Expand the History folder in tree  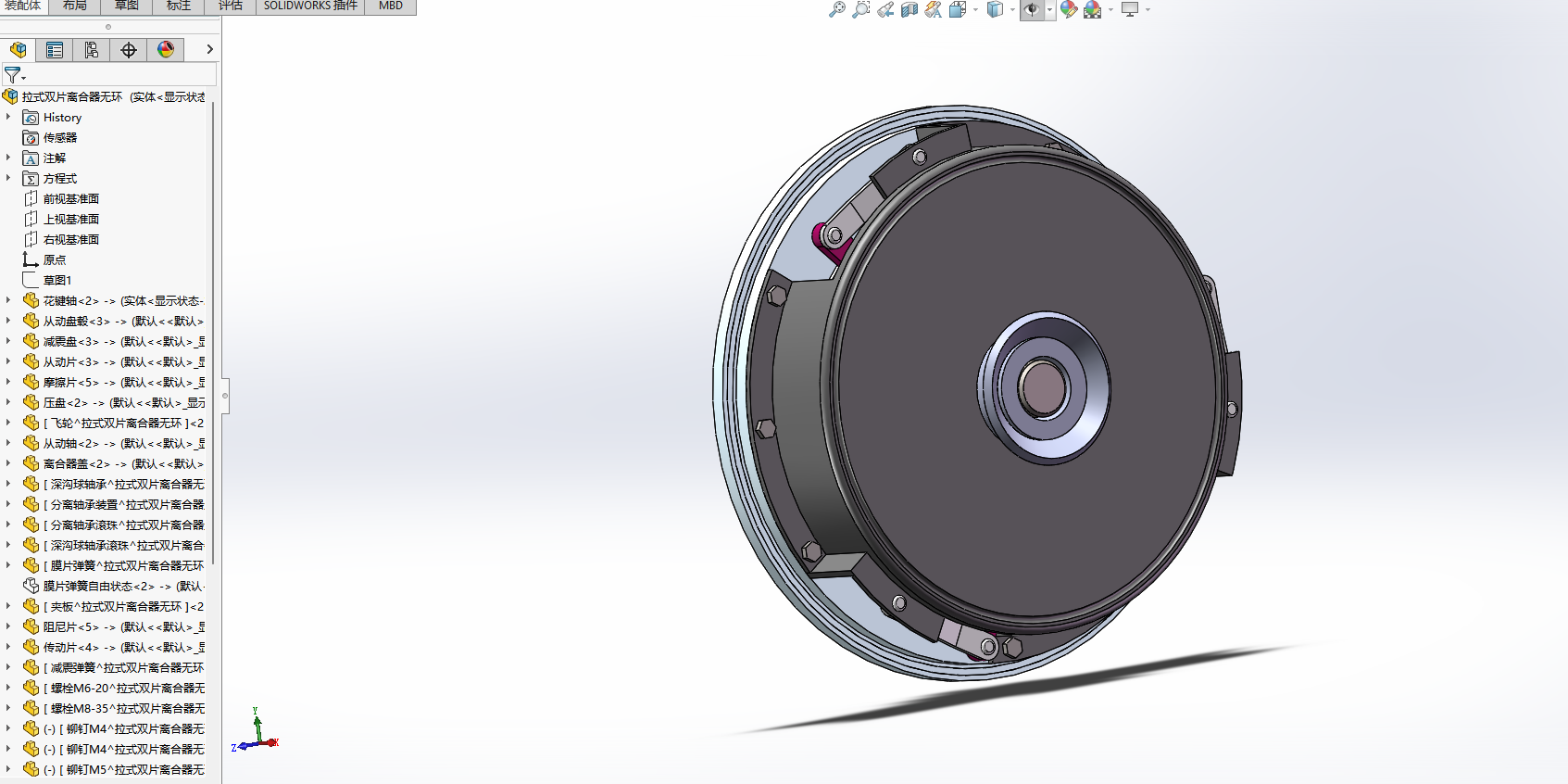point(8,117)
